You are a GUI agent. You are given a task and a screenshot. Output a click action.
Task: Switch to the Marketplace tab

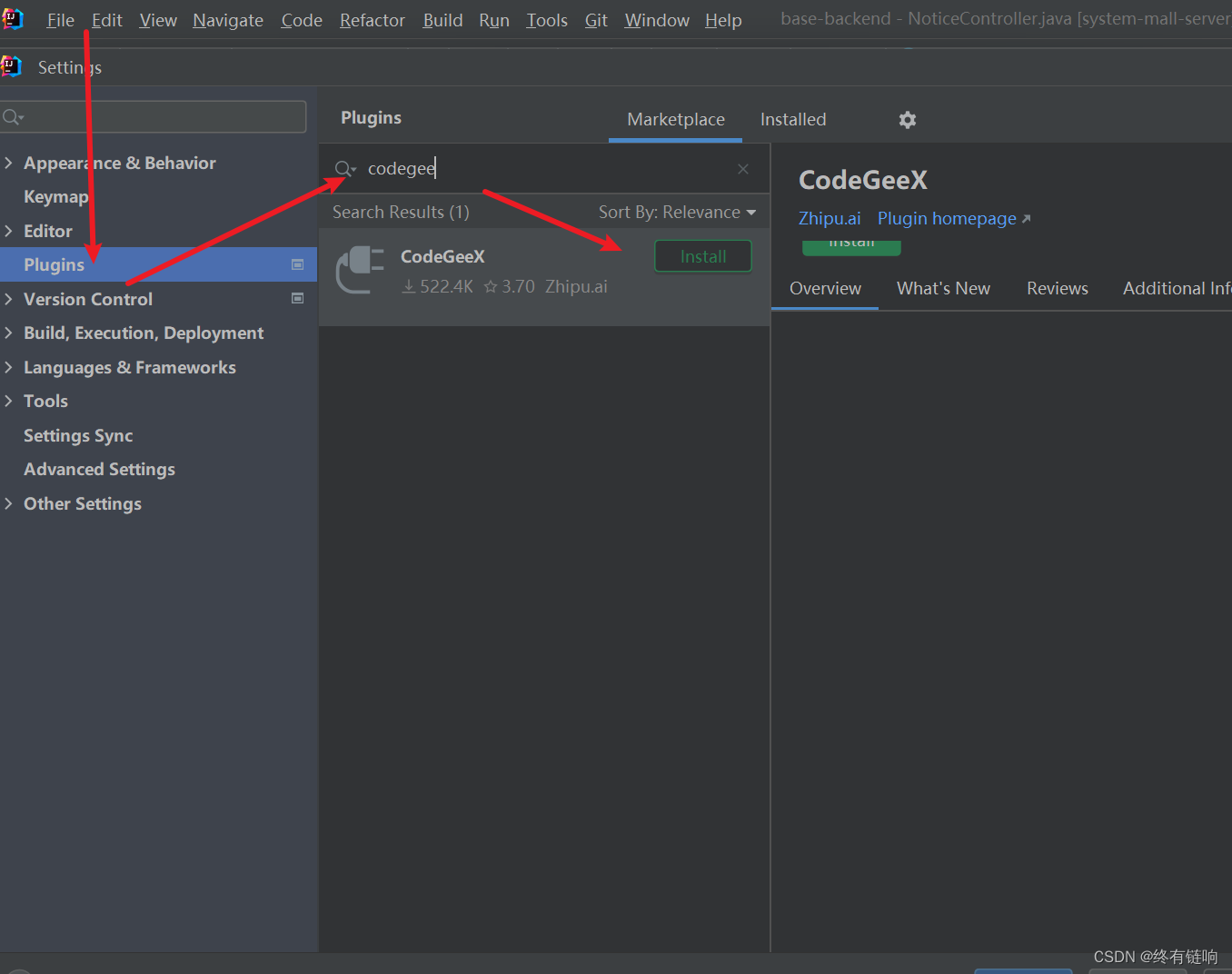676,120
